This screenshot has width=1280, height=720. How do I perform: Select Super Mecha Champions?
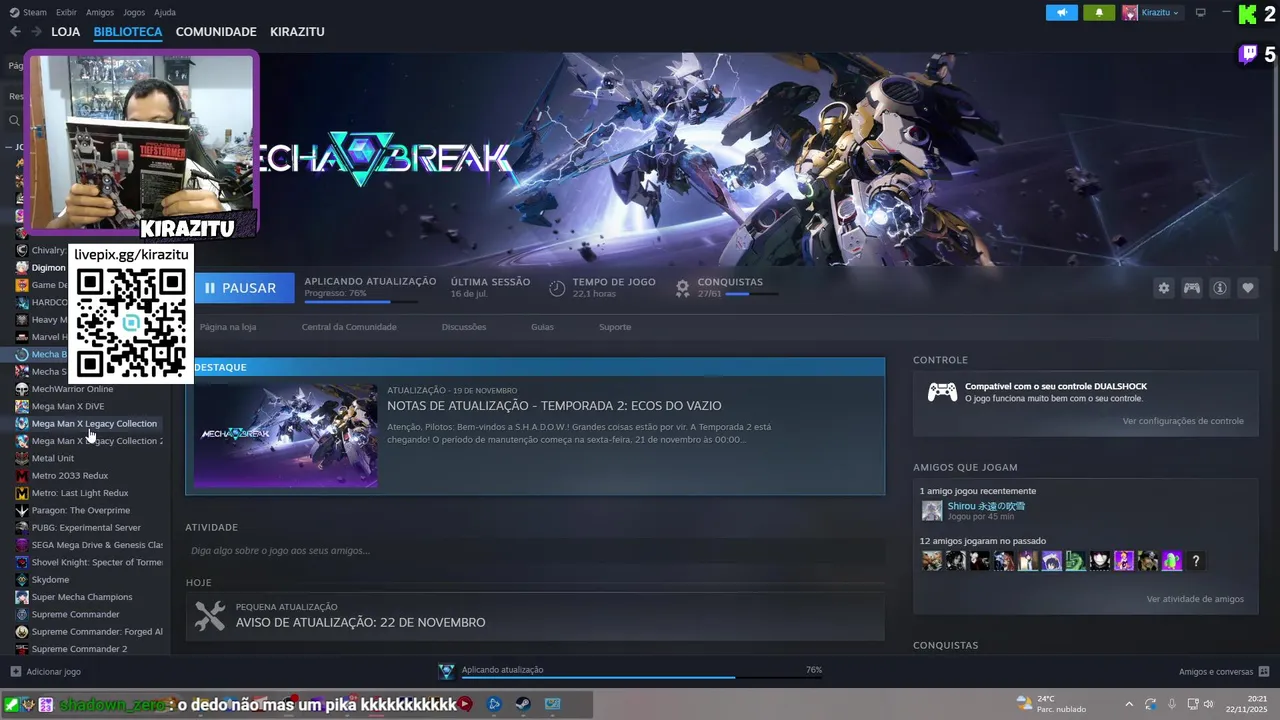[x=81, y=597]
